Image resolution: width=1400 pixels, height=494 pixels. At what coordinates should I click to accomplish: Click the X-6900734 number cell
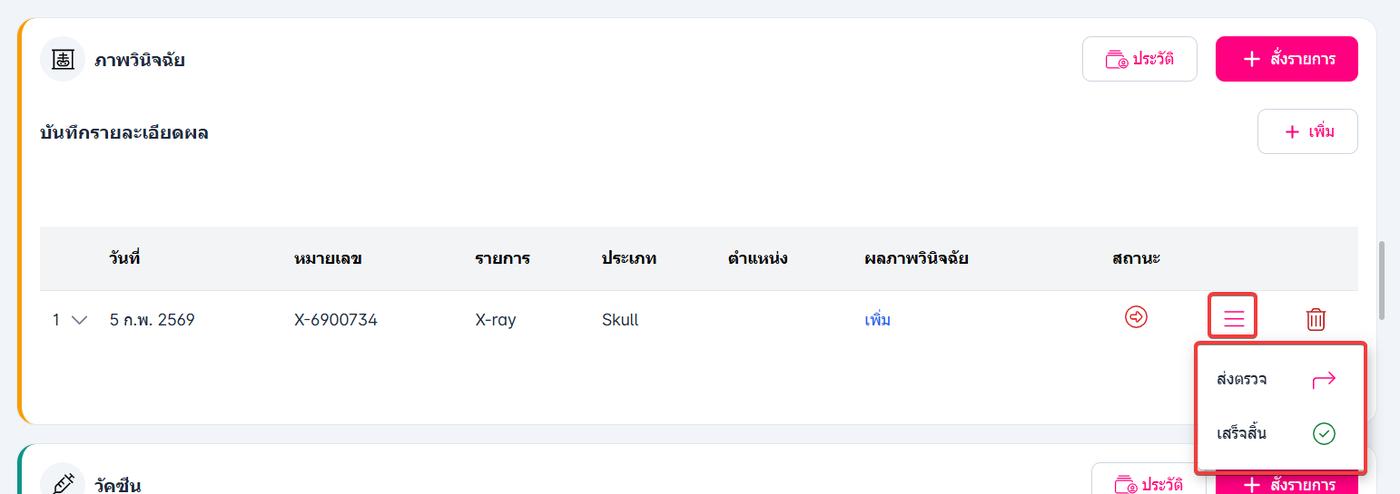tap(336, 320)
